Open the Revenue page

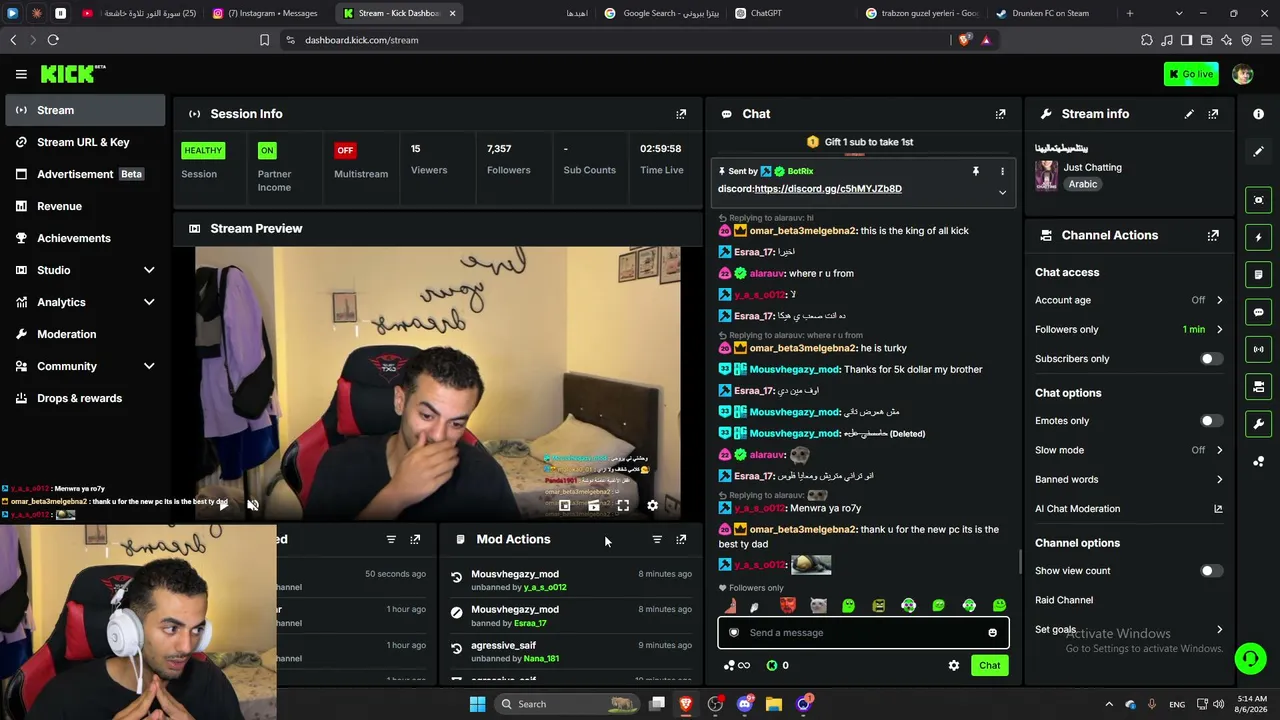click(x=85, y=206)
